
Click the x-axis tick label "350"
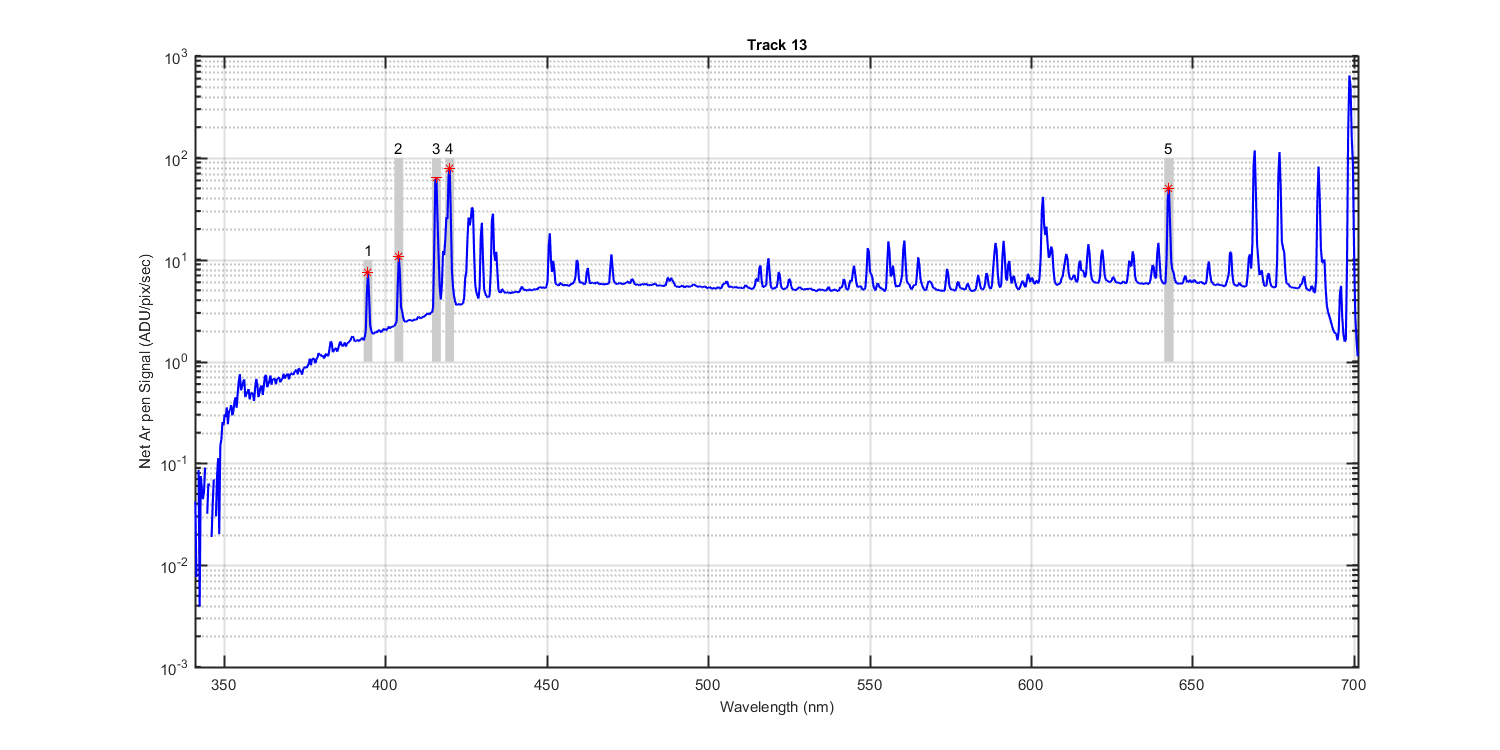tap(224, 685)
